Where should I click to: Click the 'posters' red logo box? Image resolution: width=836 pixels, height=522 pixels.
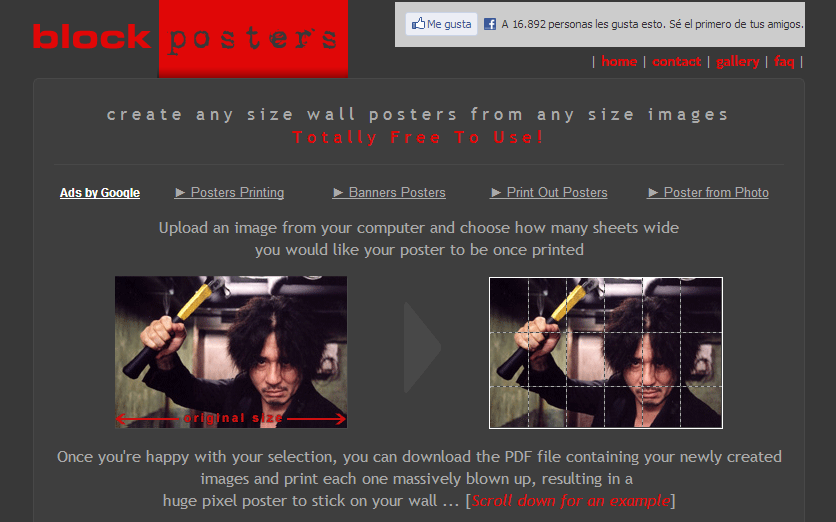point(253,39)
